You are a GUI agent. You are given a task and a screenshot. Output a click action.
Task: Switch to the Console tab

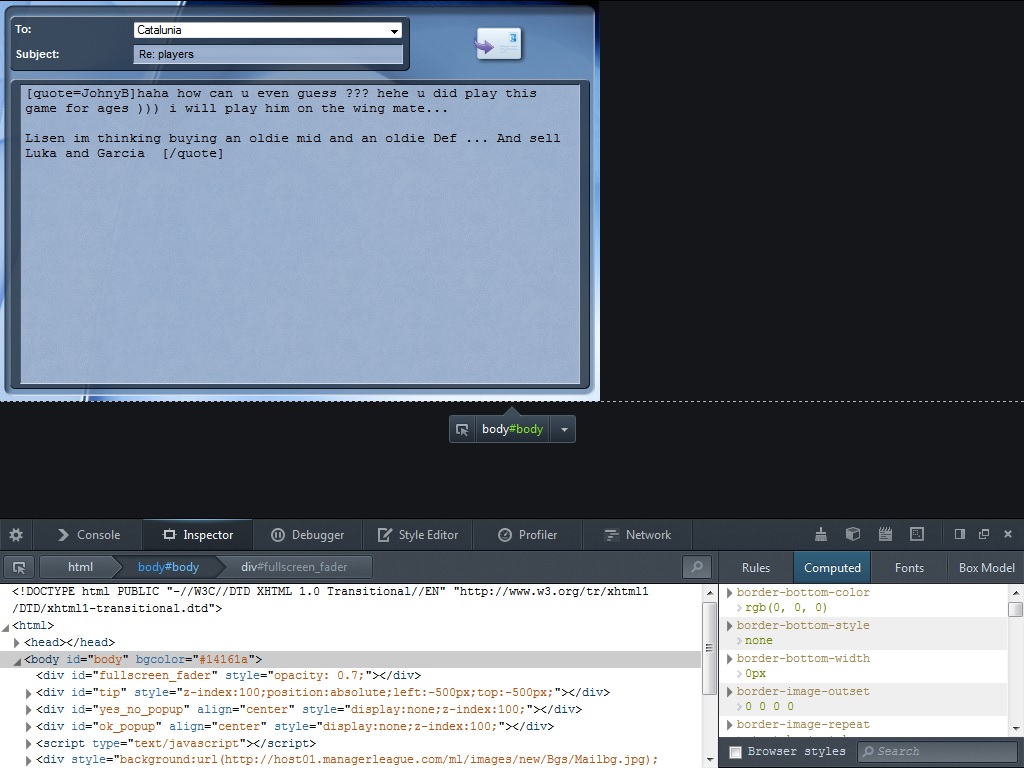[89, 535]
